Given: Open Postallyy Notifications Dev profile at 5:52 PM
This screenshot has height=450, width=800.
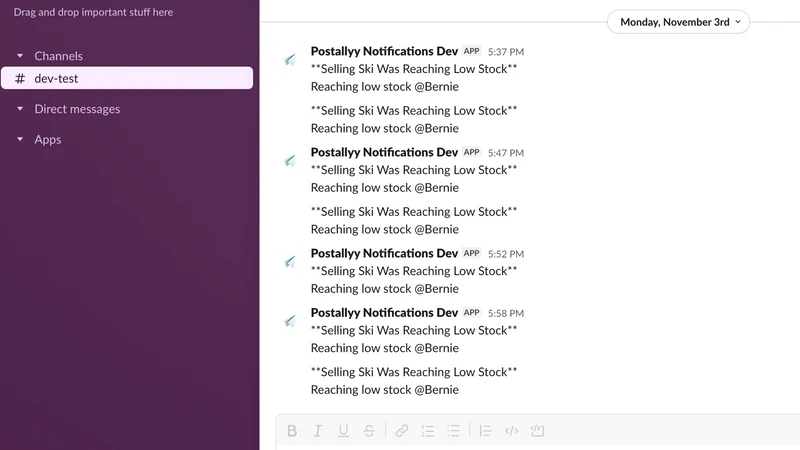Looking at the screenshot, I should (384, 253).
